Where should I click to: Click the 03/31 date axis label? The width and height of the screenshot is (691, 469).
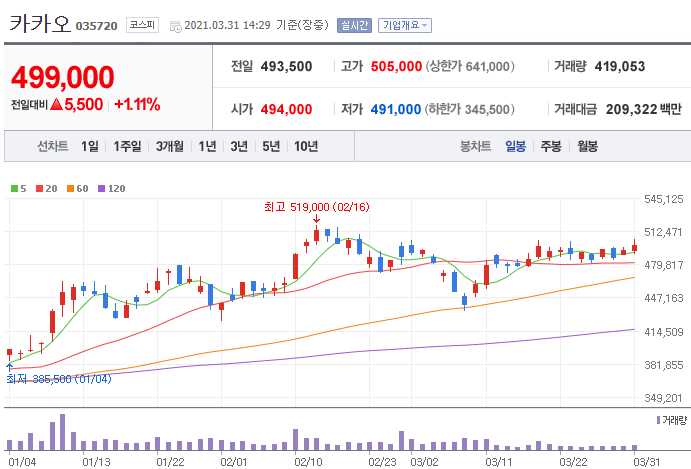[646, 462]
